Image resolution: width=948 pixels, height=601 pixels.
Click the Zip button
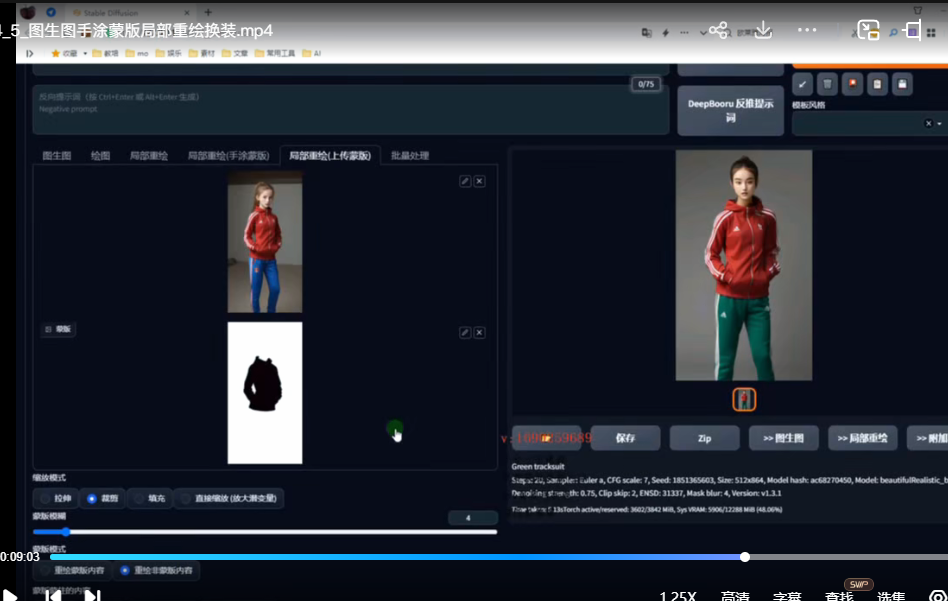(x=704, y=438)
